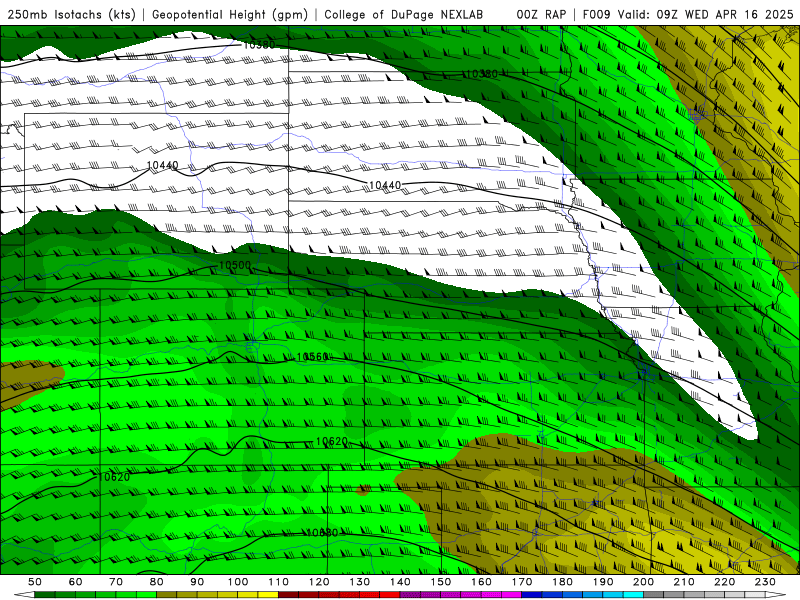Pick the bright yellow swatch just before 110
Screen dimensions: 800x600
[268, 594]
